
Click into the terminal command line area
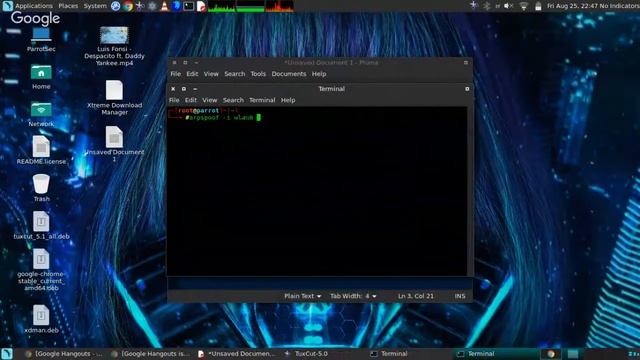pos(317,191)
